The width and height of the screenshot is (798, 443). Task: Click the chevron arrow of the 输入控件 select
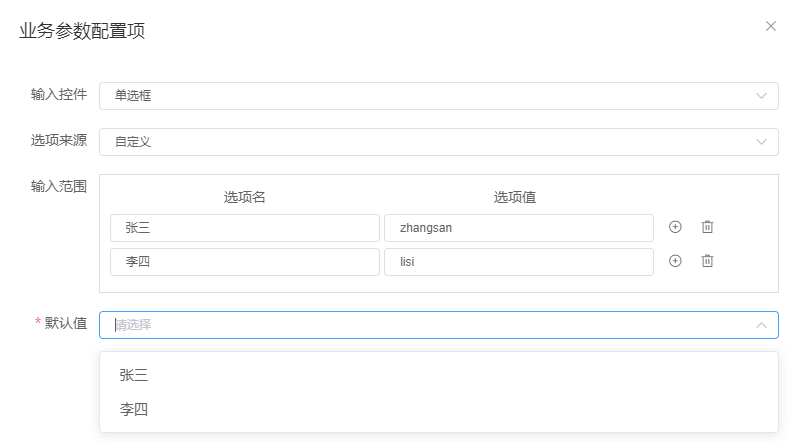(761, 96)
